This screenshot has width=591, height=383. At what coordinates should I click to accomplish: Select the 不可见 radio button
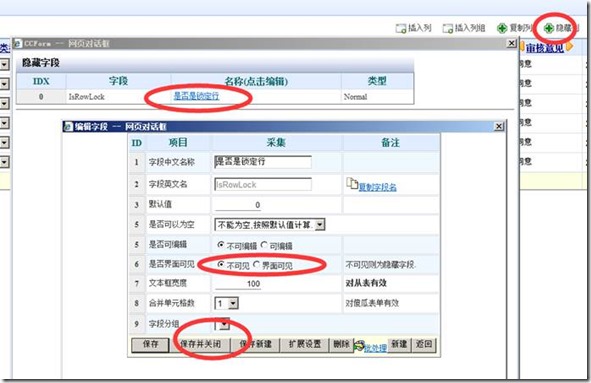coord(221,264)
